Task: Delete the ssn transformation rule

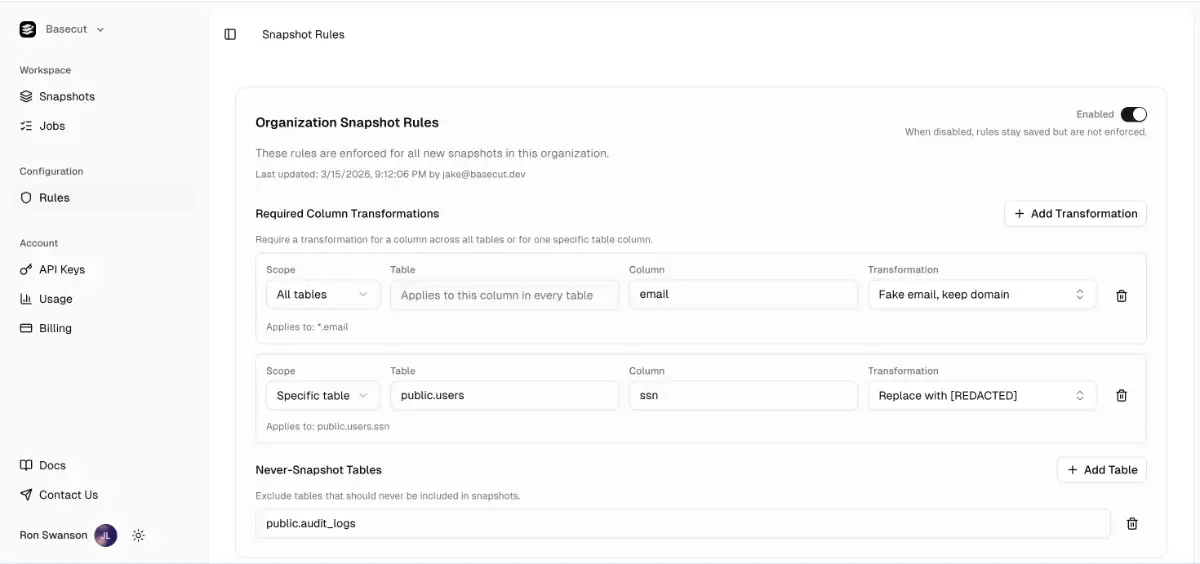Action: pyautogui.click(x=1121, y=395)
